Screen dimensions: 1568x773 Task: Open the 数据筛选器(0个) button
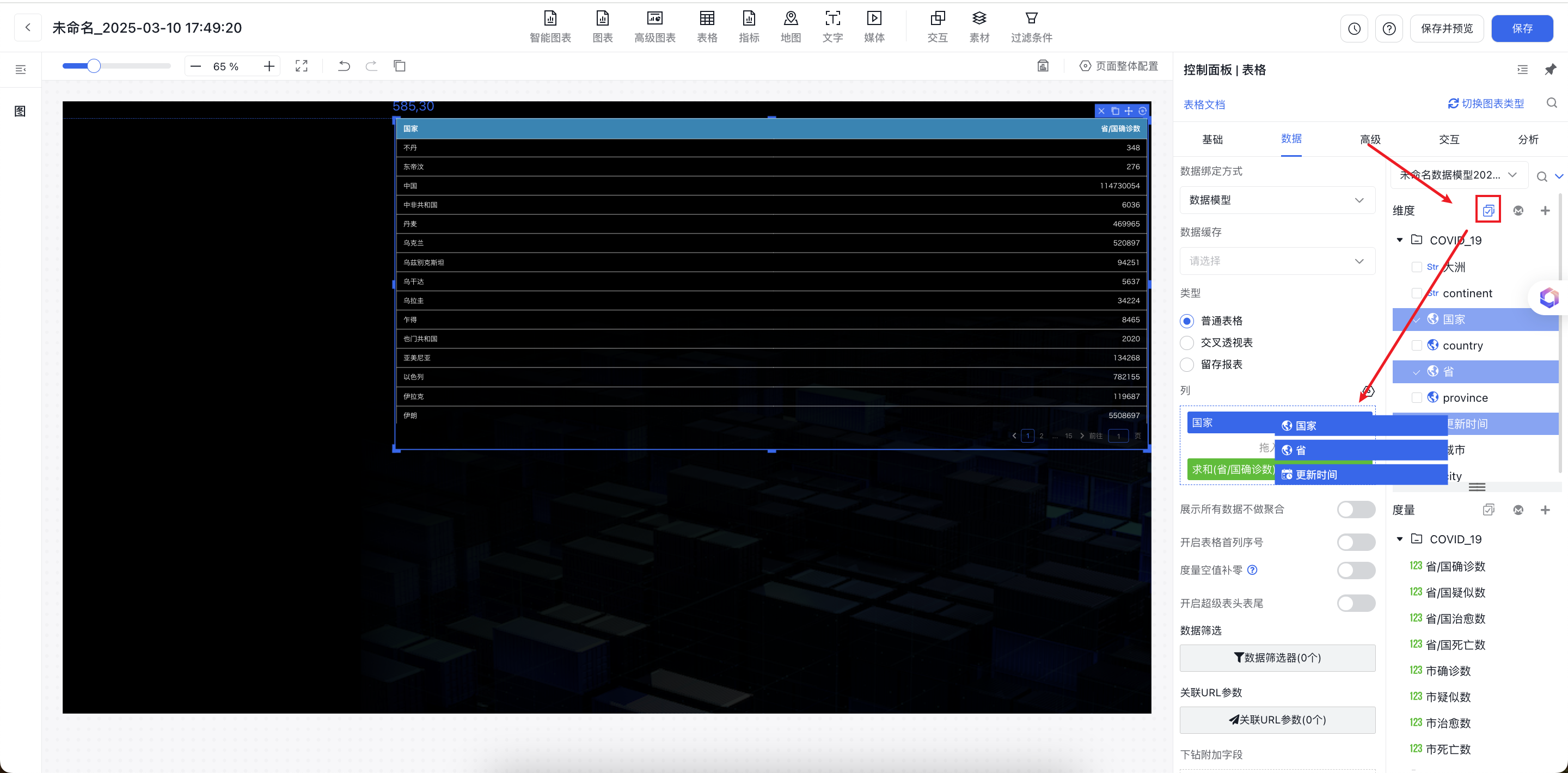point(1277,658)
